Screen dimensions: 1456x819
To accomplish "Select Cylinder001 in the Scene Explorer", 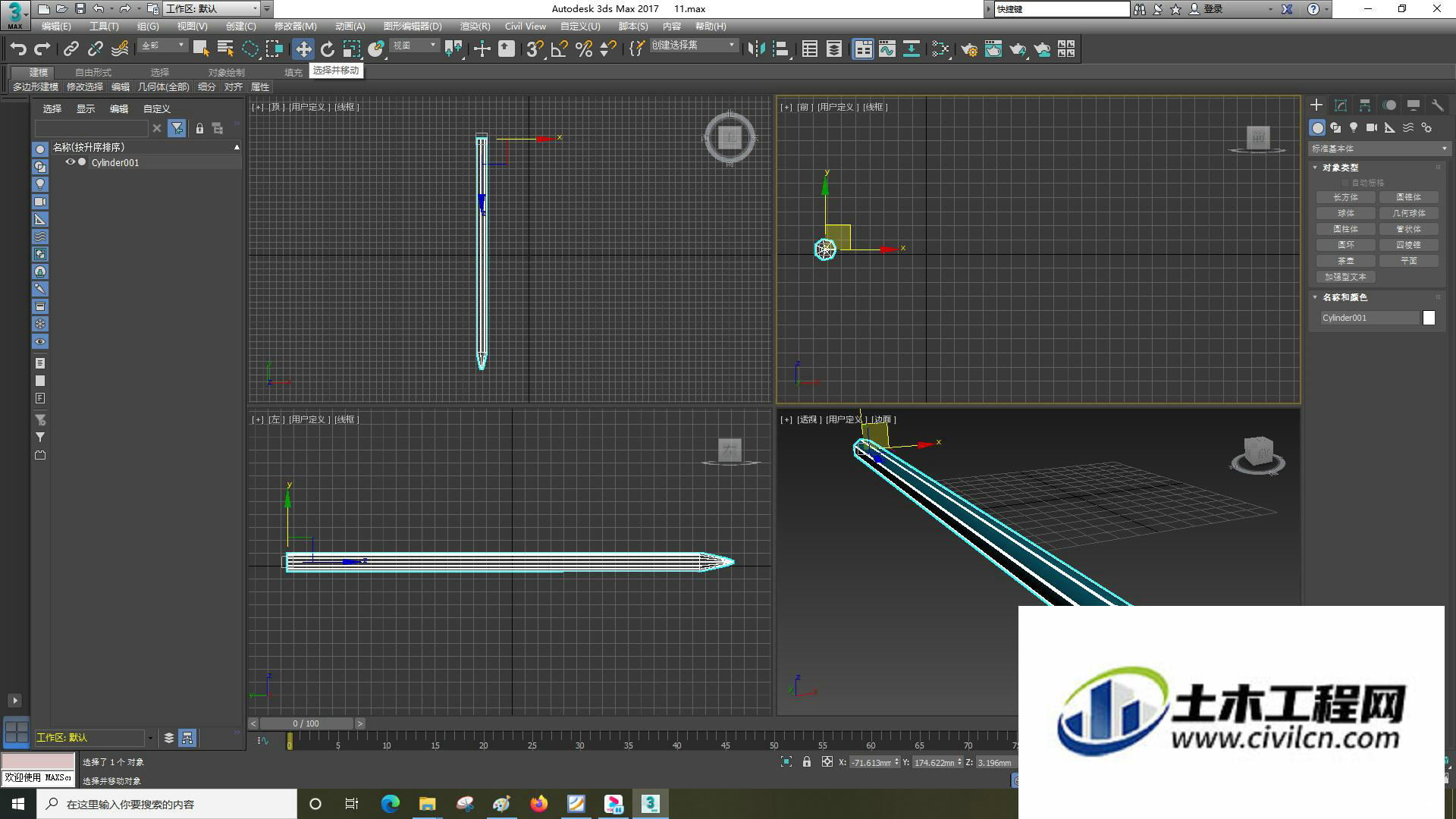I will [115, 162].
